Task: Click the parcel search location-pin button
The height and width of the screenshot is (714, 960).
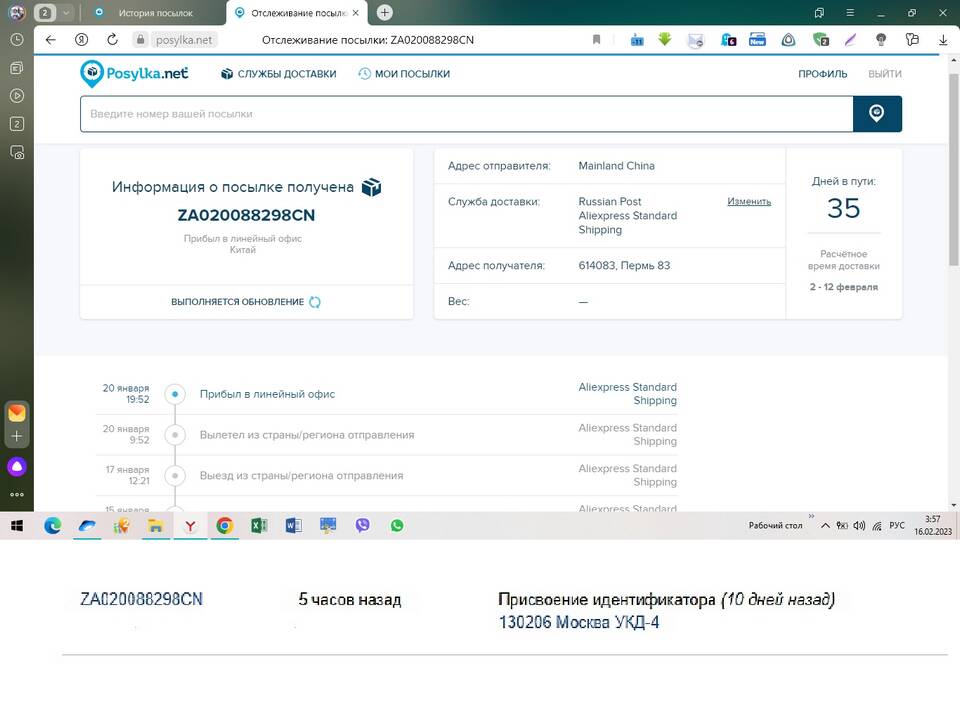Action: coord(877,113)
